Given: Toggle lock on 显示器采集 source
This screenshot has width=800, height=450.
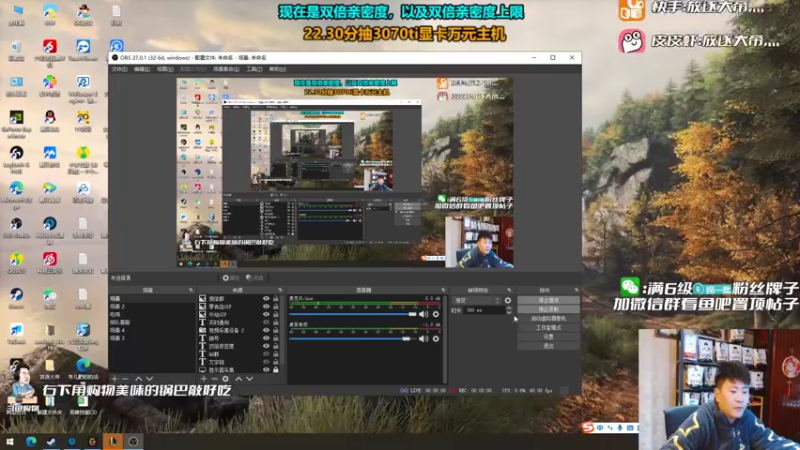Looking at the screenshot, I should (x=276, y=369).
